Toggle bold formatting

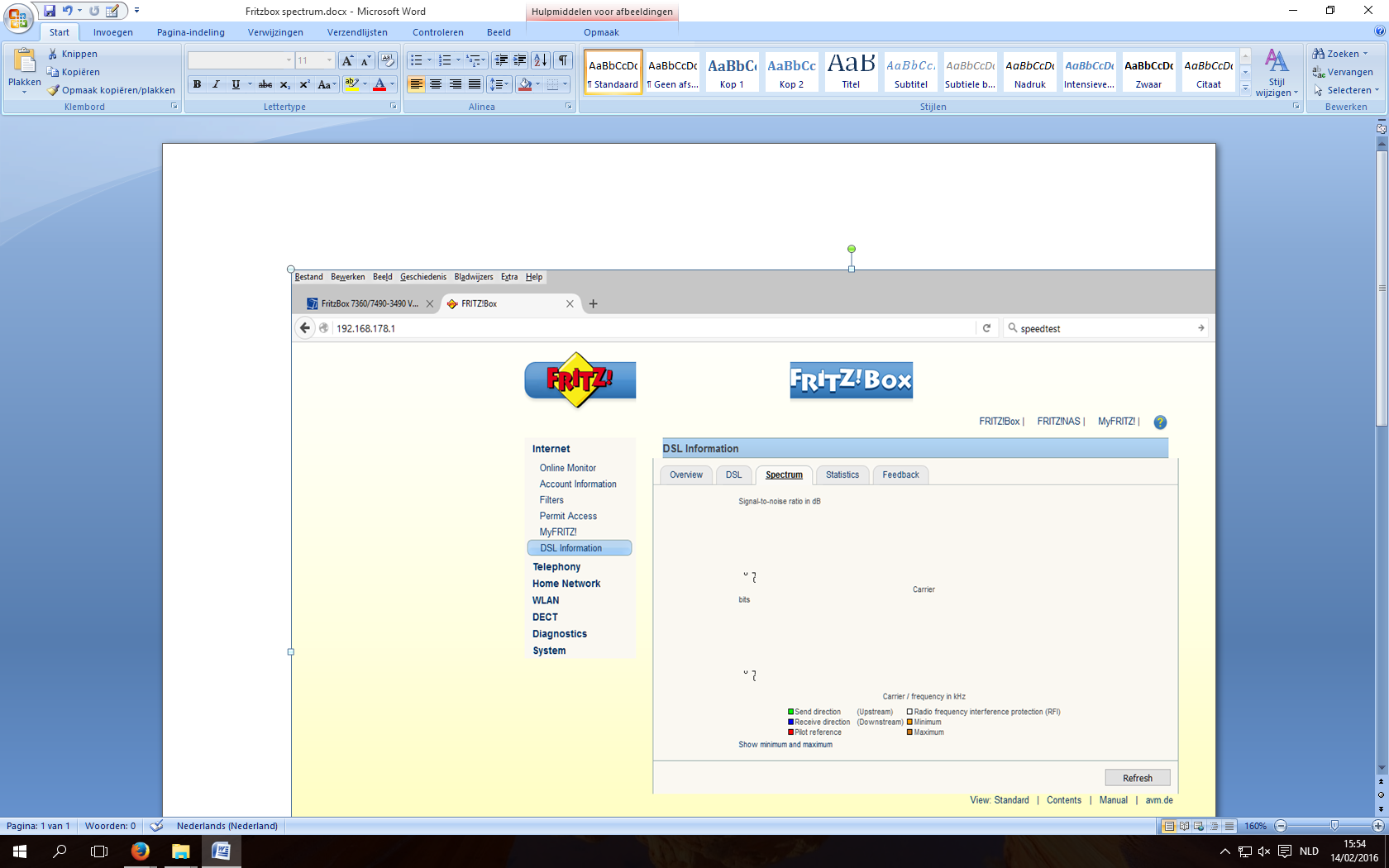(x=197, y=84)
